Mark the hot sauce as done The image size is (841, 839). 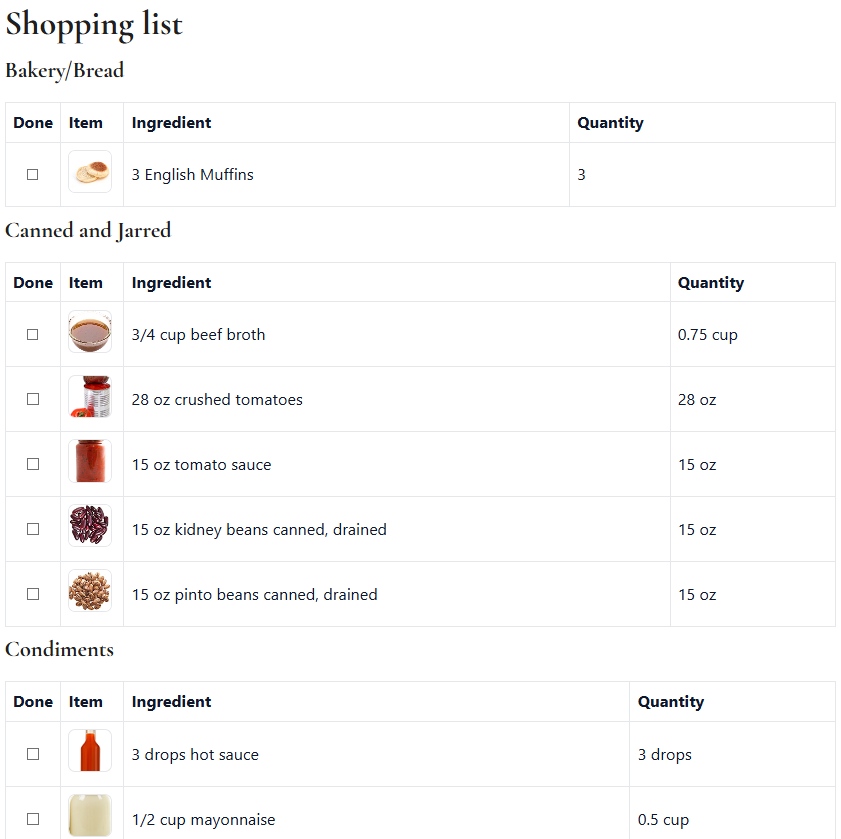[32, 754]
